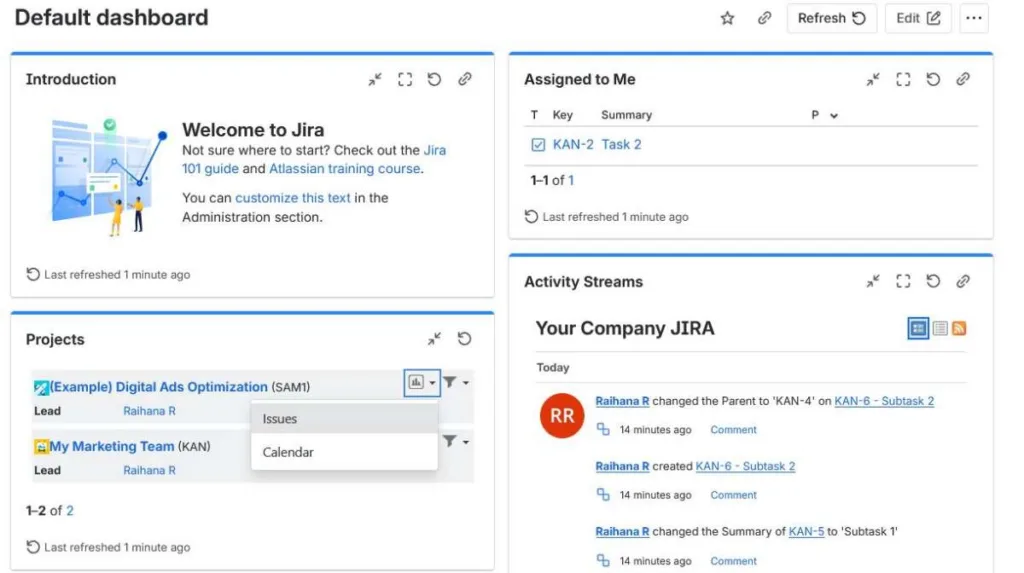Click the RR user avatar

pyautogui.click(x=562, y=415)
